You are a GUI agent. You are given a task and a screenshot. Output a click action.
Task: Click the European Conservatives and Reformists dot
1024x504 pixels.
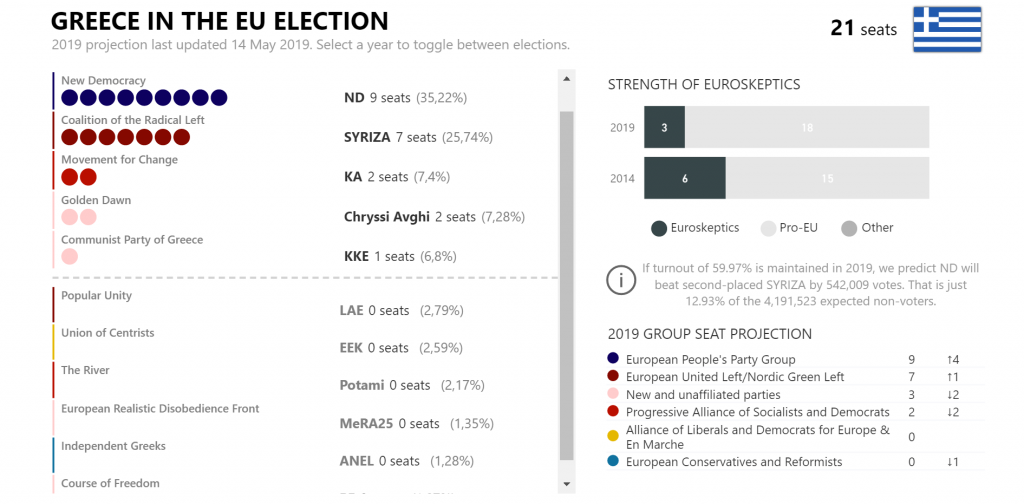tap(613, 462)
